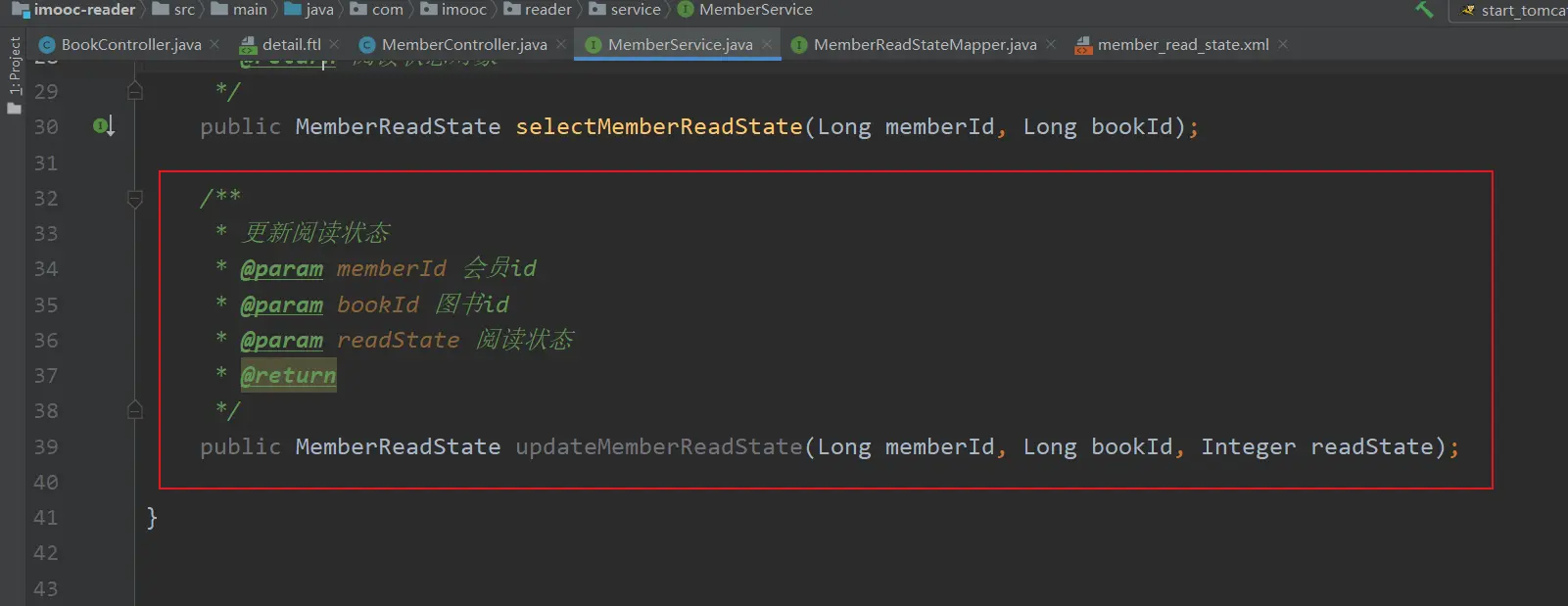Image resolution: width=1568 pixels, height=606 pixels.
Task: Click the MemberService breadcrumb item
Action: point(745,10)
